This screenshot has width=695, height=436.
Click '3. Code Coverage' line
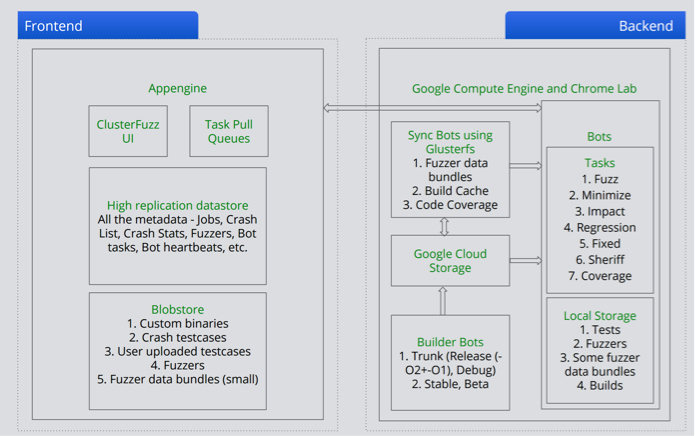(x=450, y=205)
